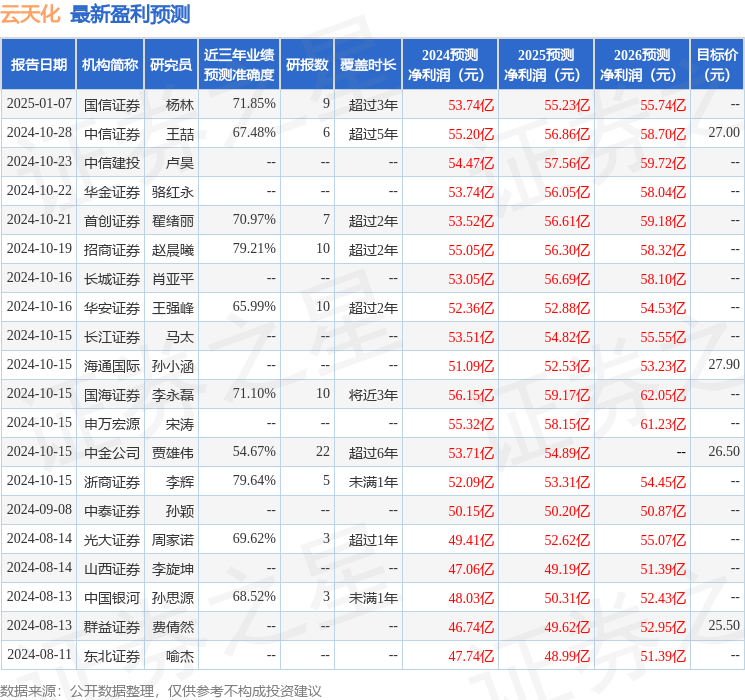Click the 2024-08-11 date cell
Image resolution: width=745 pixels, height=700 pixels.
pos(39,654)
